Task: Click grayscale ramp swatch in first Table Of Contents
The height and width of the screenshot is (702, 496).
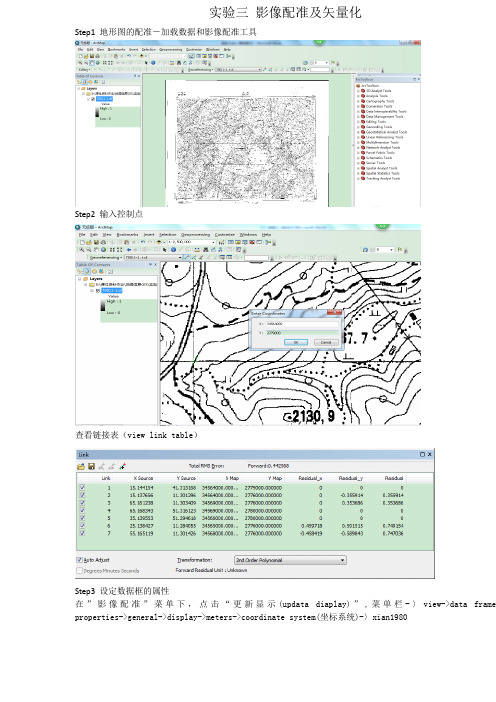Action: coord(97,114)
